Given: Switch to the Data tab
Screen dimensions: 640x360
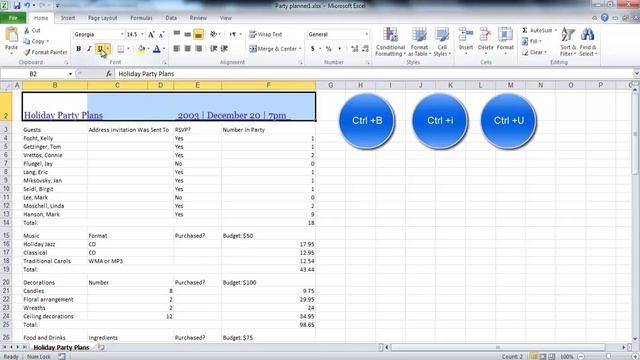Looking at the screenshot, I should click(x=171, y=18).
